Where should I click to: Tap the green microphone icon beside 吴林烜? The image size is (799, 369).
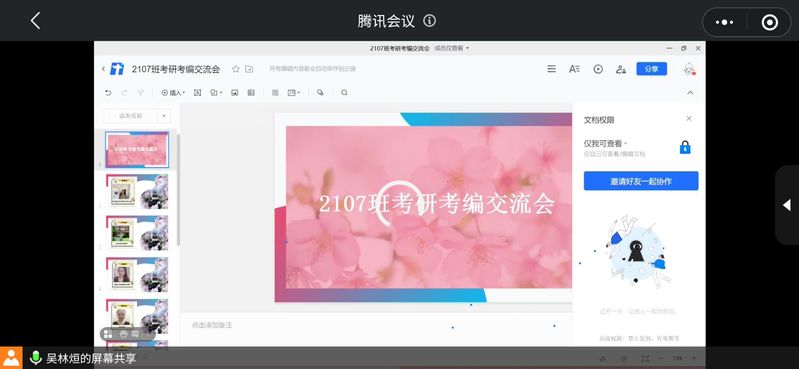tap(35, 358)
